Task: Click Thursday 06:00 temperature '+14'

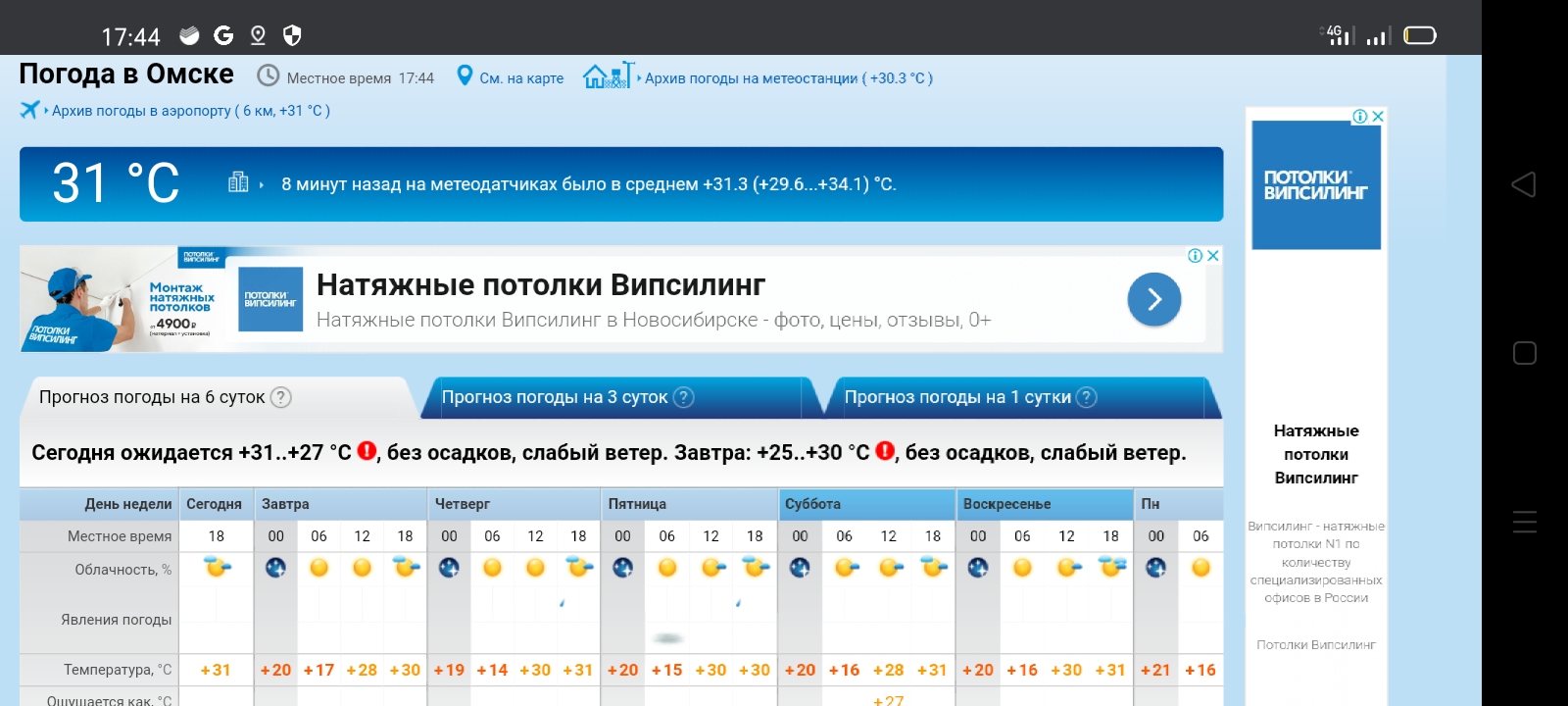Action: click(x=492, y=670)
